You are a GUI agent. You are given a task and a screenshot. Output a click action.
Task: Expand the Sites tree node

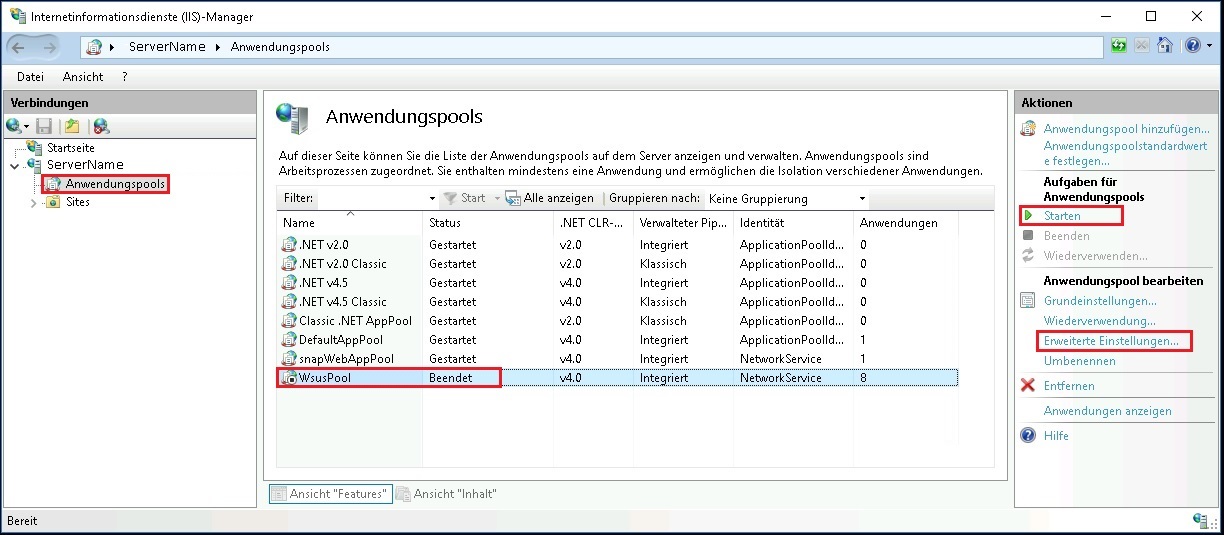click(x=33, y=203)
